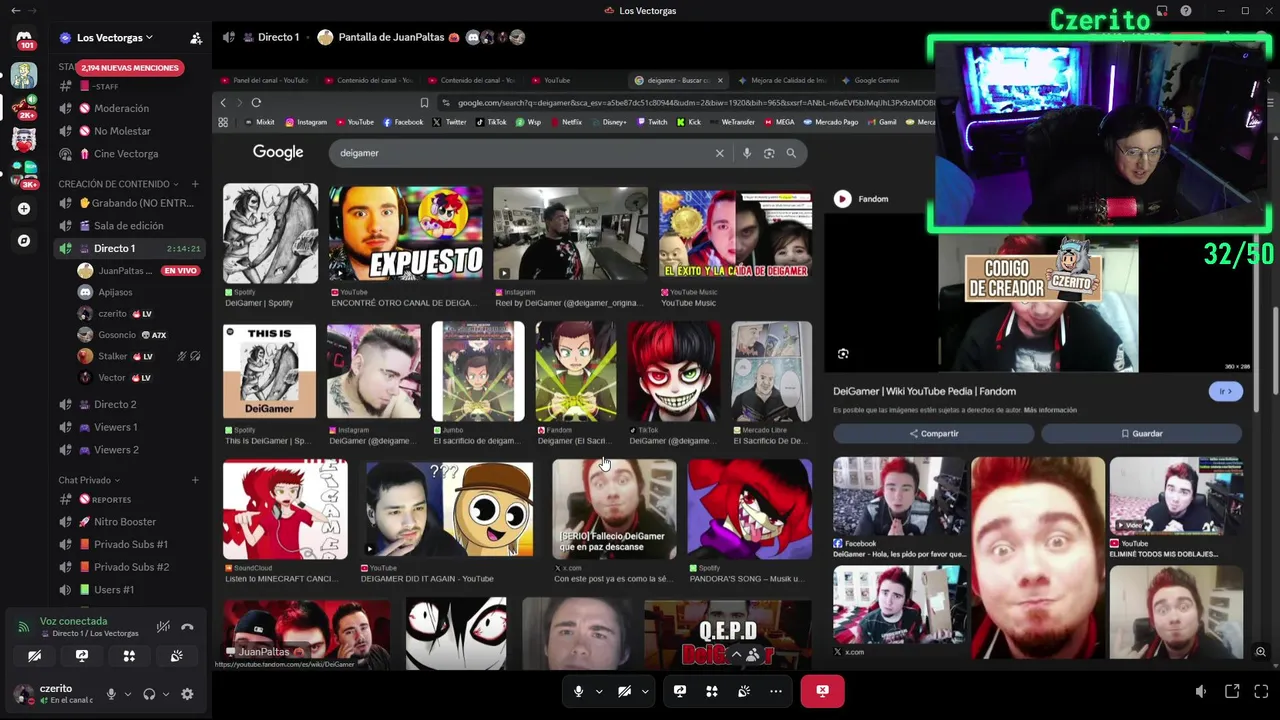
Task: Mute microphone next to czerito username
Action: coord(111,694)
